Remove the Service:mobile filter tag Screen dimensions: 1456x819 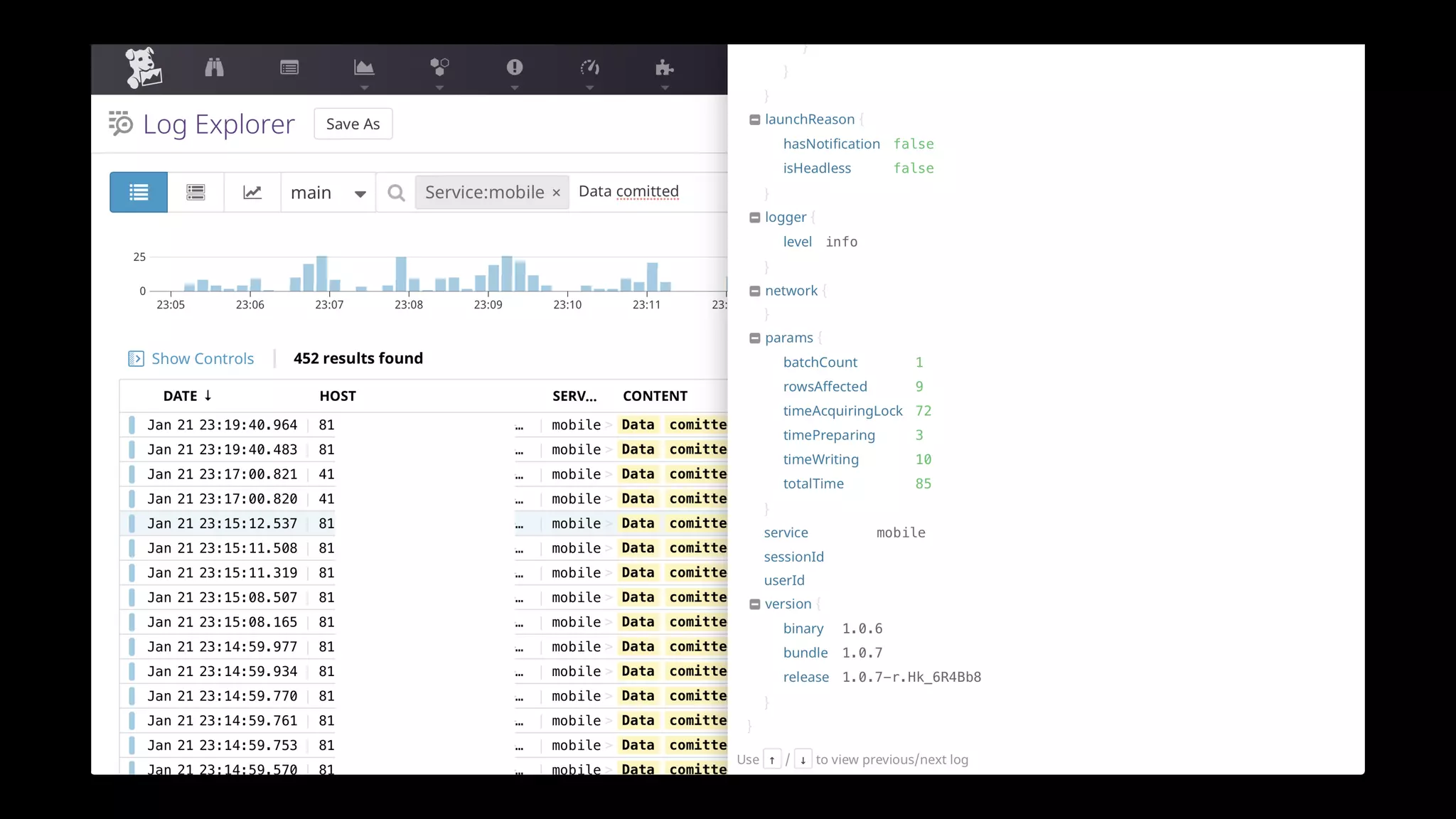pos(557,193)
